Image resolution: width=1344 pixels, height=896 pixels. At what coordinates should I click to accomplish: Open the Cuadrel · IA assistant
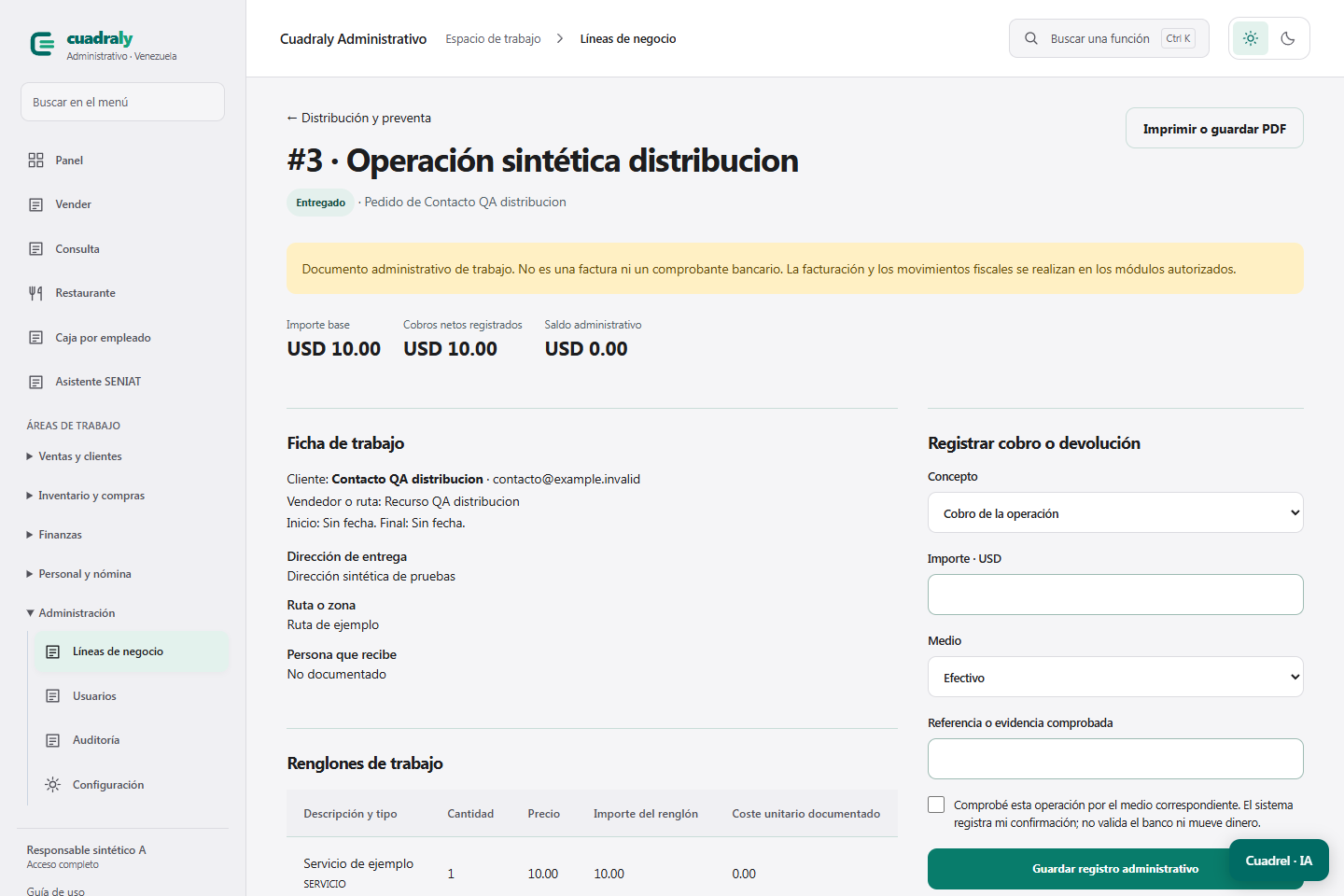click(1279, 861)
